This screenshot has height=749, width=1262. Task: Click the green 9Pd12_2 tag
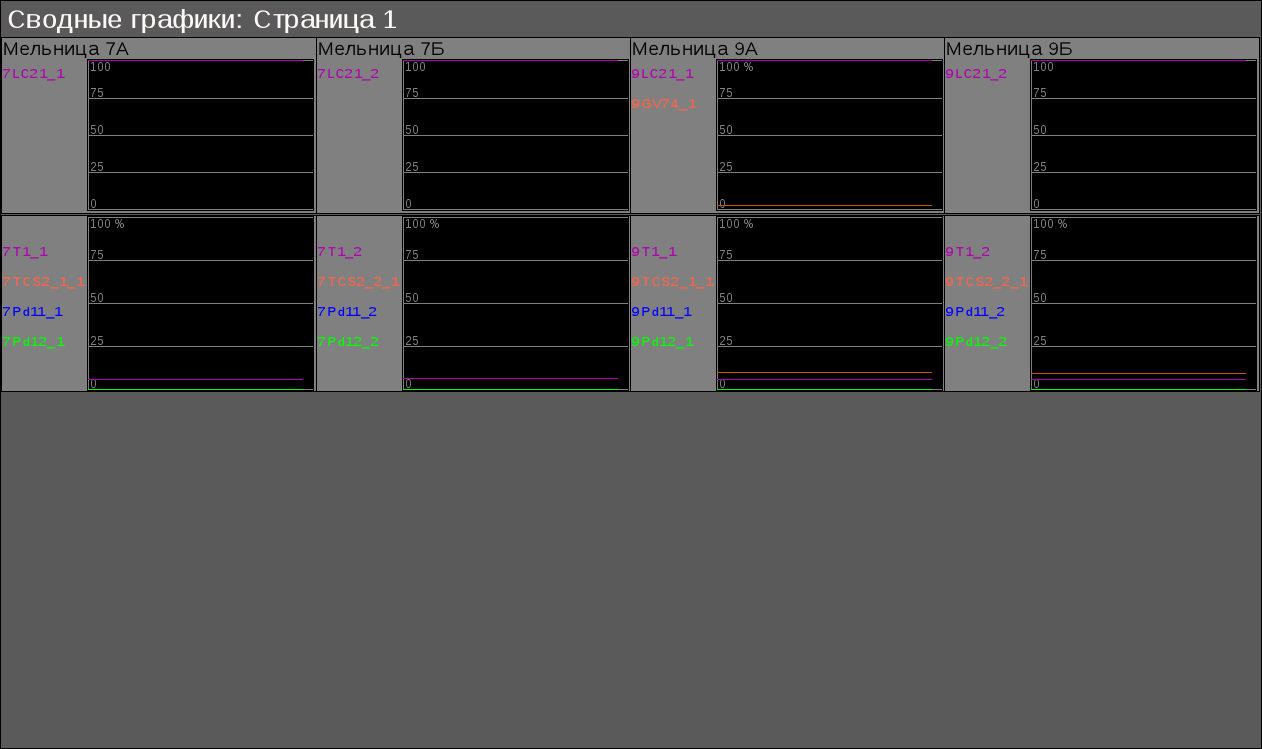pyautogui.click(x=976, y=342)
